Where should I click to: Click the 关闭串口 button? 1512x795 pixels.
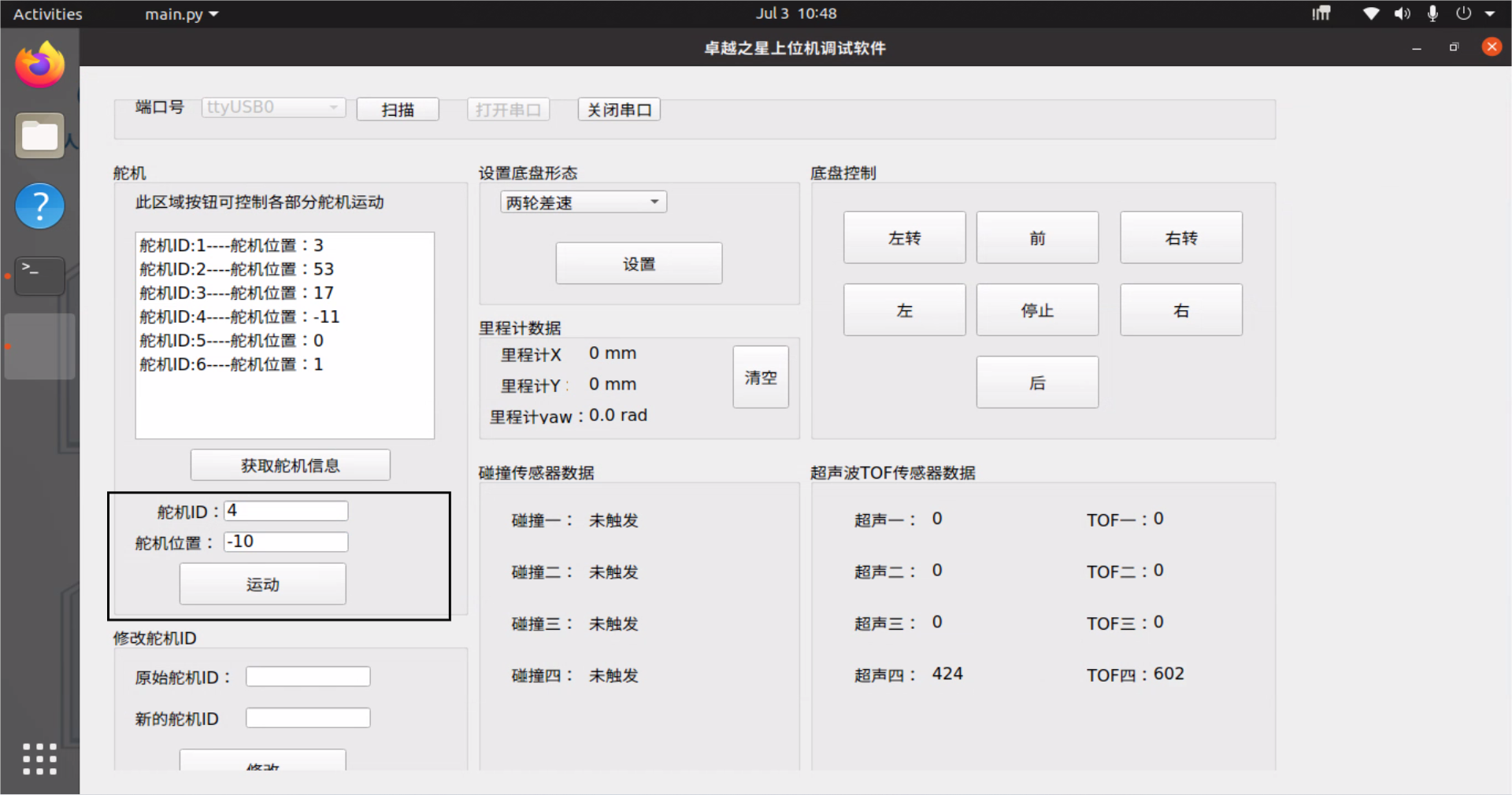[x=619, y=109]
